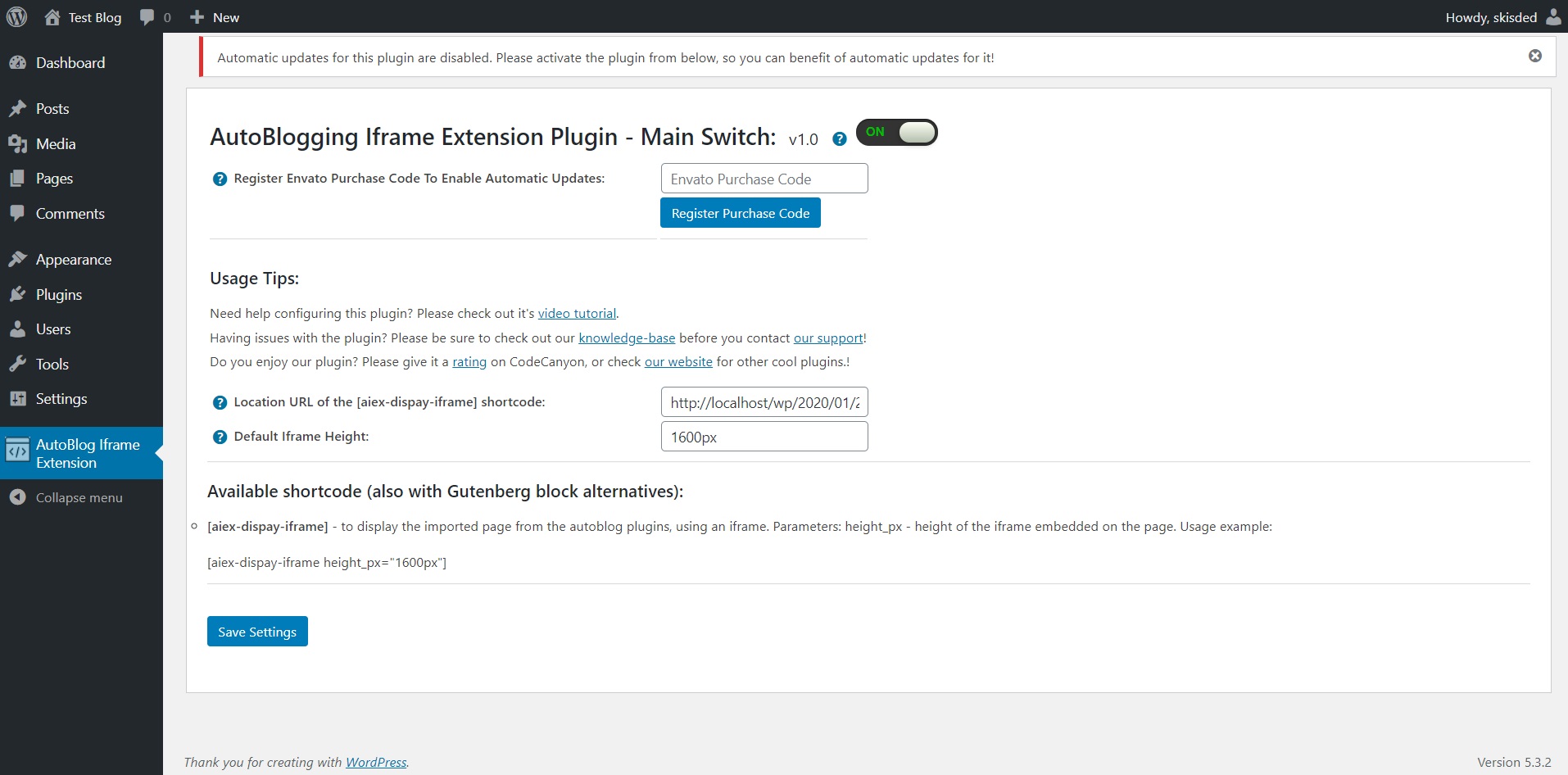Viewport: 1568px width, 775px height.
Task: Click the Dashboard gauge icon
Action: [x=17, y=63]
